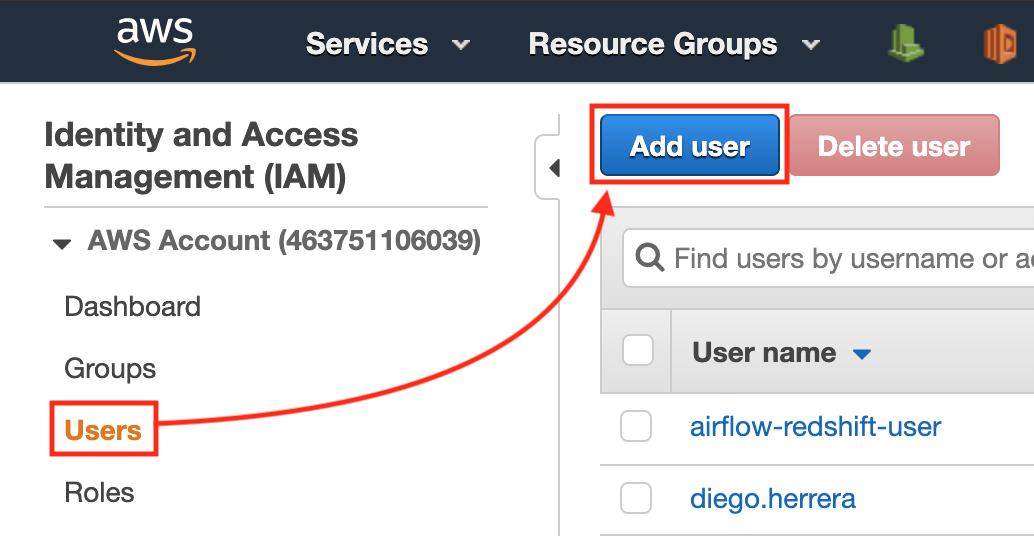Sort by User name column arrow

862,355
